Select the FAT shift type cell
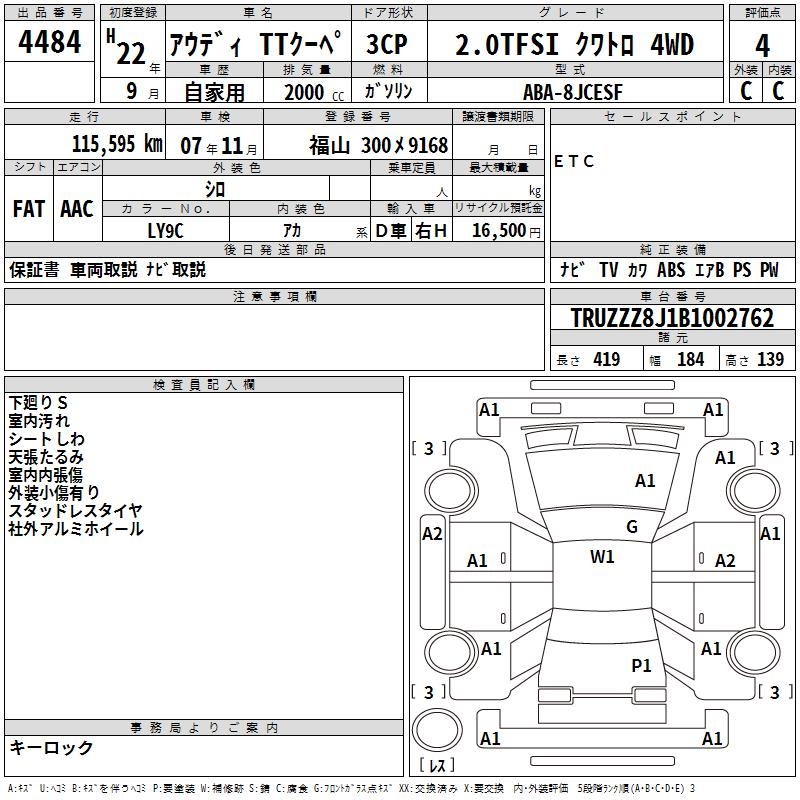The image size is (800, 800). [28, 209]
